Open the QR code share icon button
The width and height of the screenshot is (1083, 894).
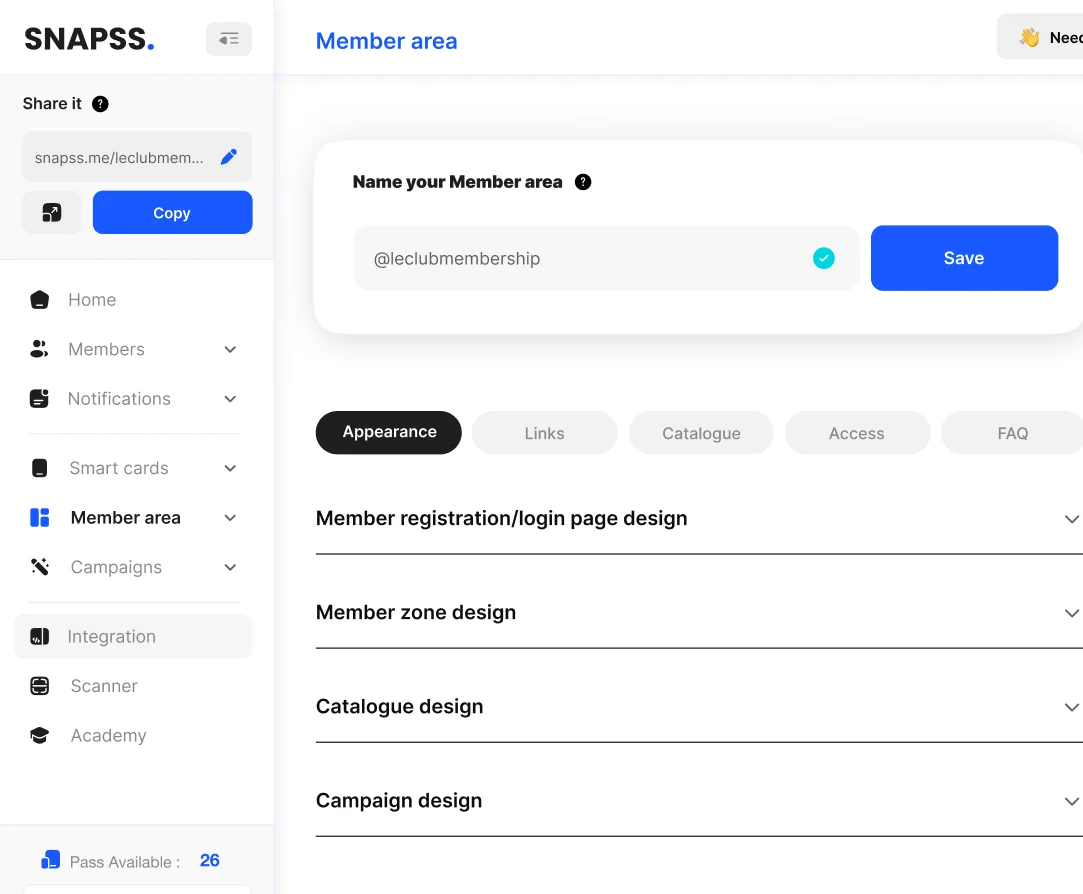click(x=52, y=213)
